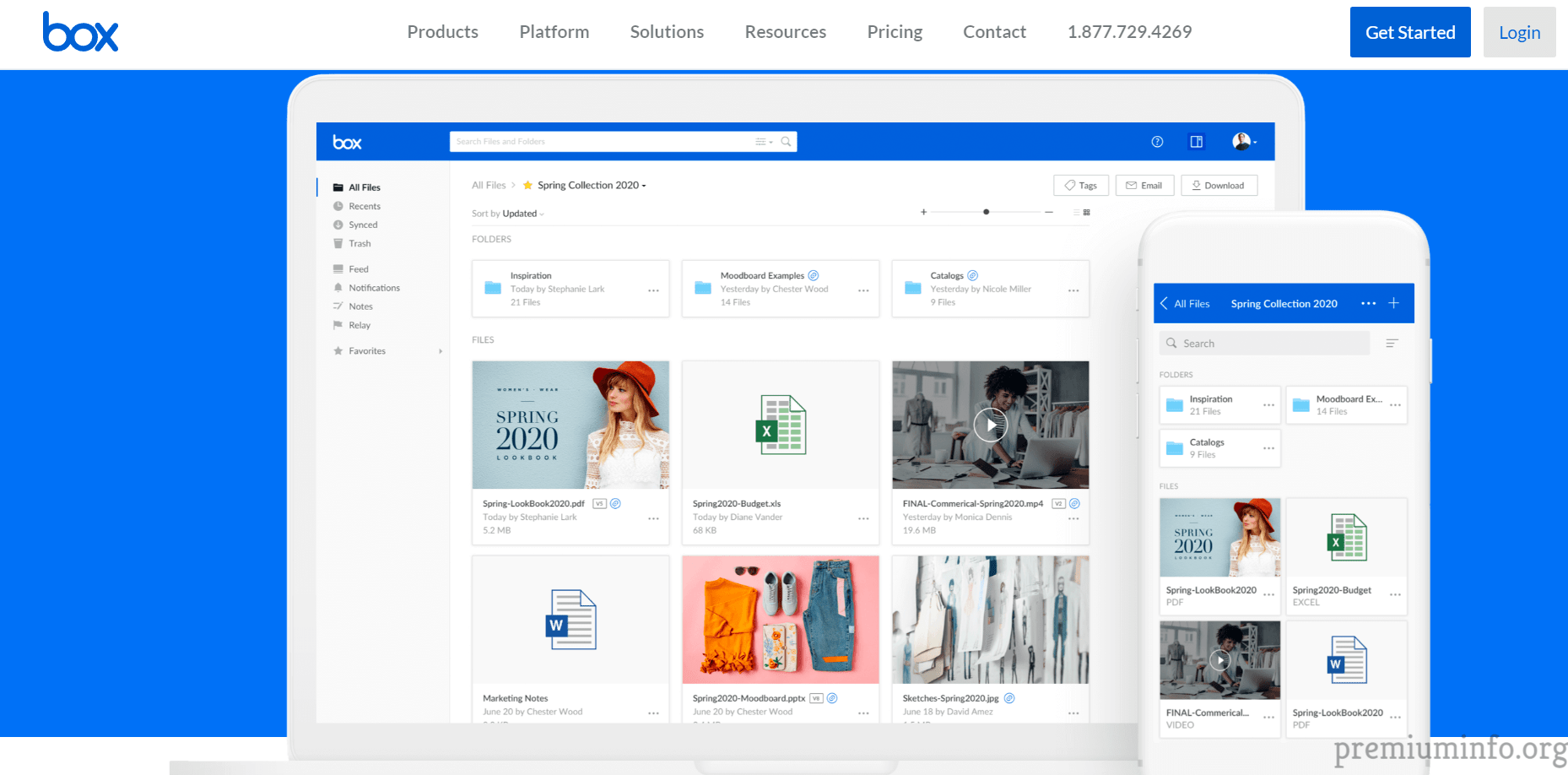Viewport: 1568px width, 775px height.
Task: Open options for Inspiration folder on phone
Action: coord(1268,405)
